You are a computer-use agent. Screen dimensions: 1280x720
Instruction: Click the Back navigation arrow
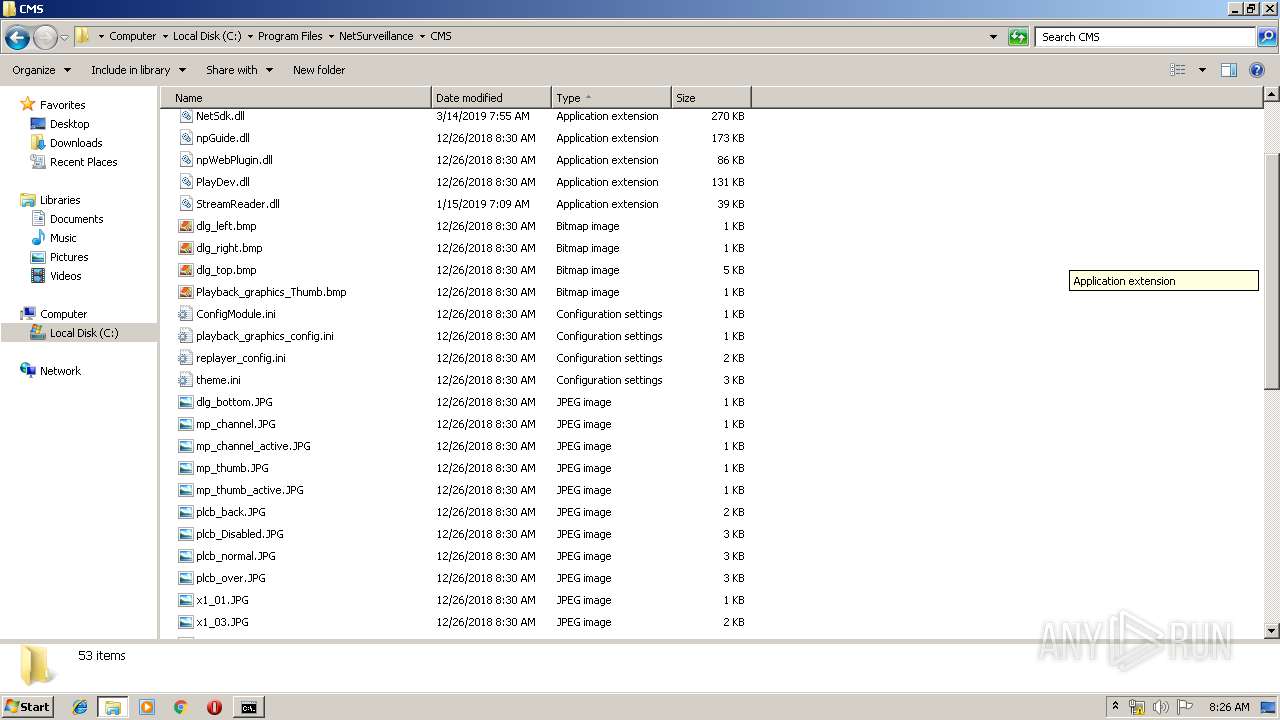tap(17, 37)
